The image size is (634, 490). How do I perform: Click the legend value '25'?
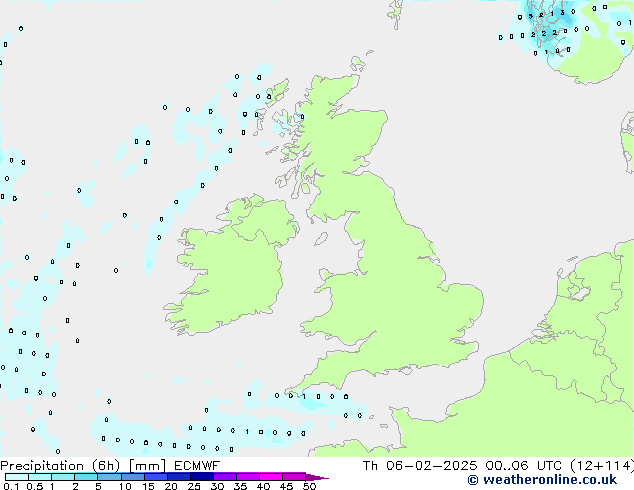(194, 486)
